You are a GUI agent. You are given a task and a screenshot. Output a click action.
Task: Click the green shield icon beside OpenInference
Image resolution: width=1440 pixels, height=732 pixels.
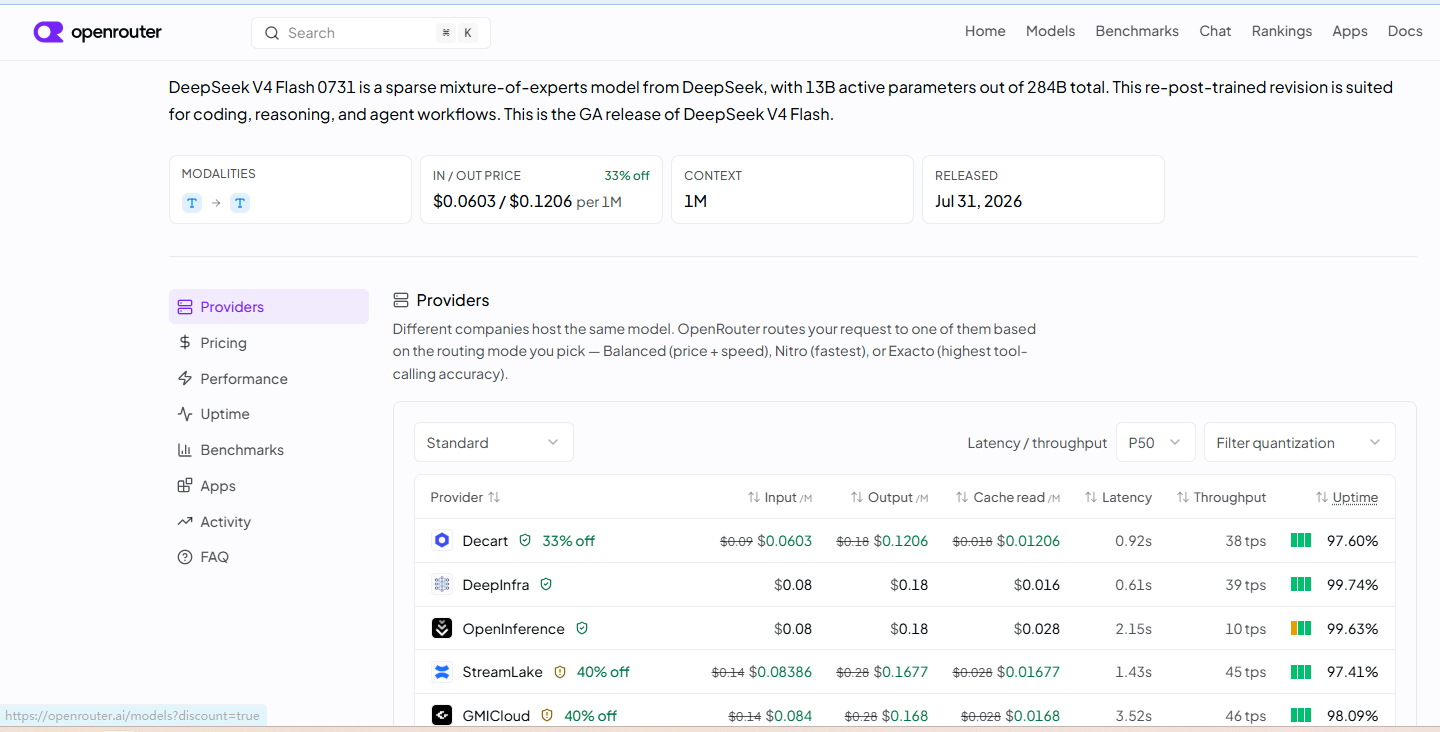[582, 629]
